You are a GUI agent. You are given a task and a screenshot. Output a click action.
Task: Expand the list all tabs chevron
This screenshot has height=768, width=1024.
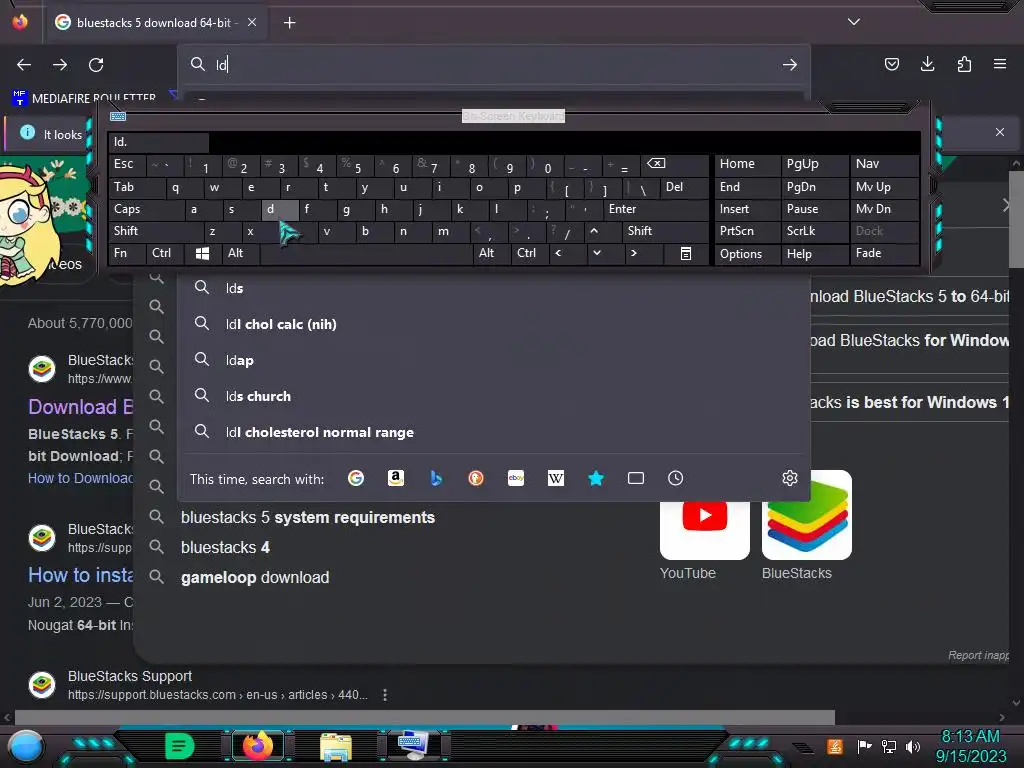coord(854,22)
